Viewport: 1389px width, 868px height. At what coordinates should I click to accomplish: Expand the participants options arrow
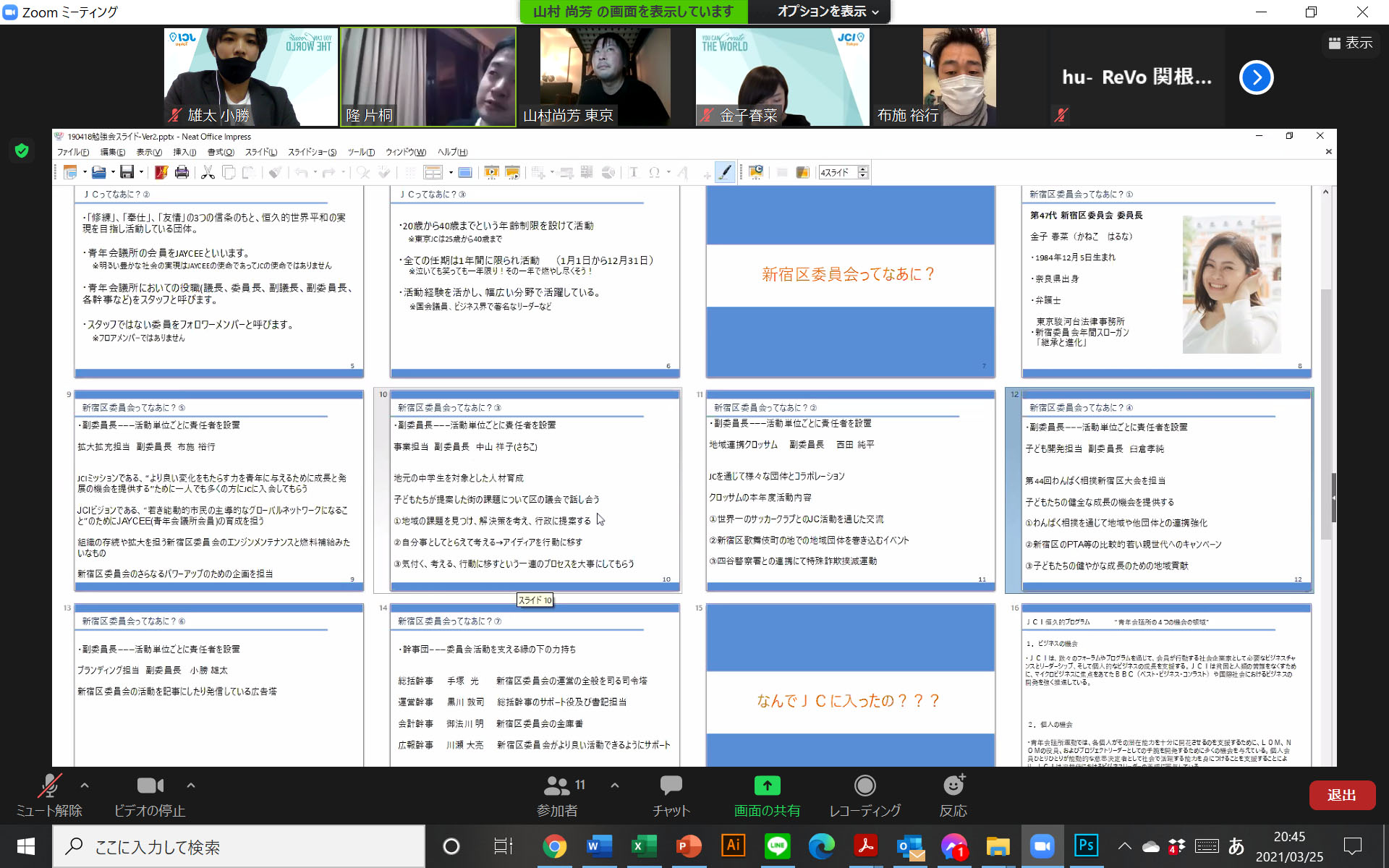click(x=615, y=785)
